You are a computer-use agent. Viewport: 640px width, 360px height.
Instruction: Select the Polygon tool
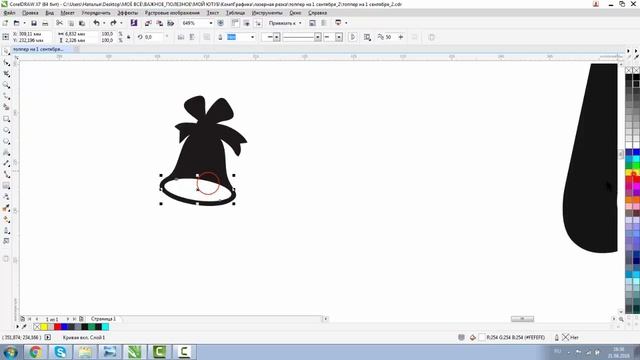(x=6, y=141)
